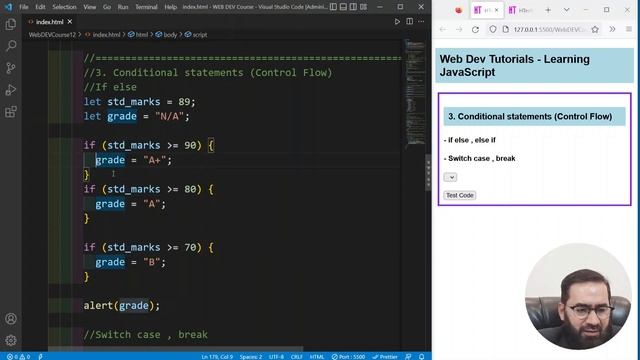Select the index.html editor tab
Viewport: 640px width, 360px height.
click(x=49, y=22)
